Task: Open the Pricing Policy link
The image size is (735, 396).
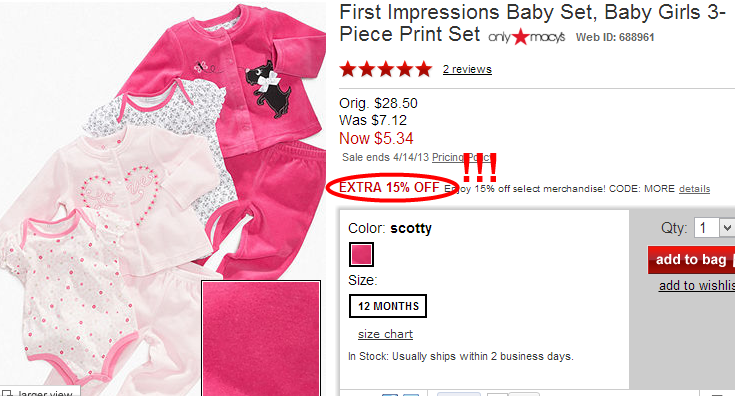Action: coord(462,157)
